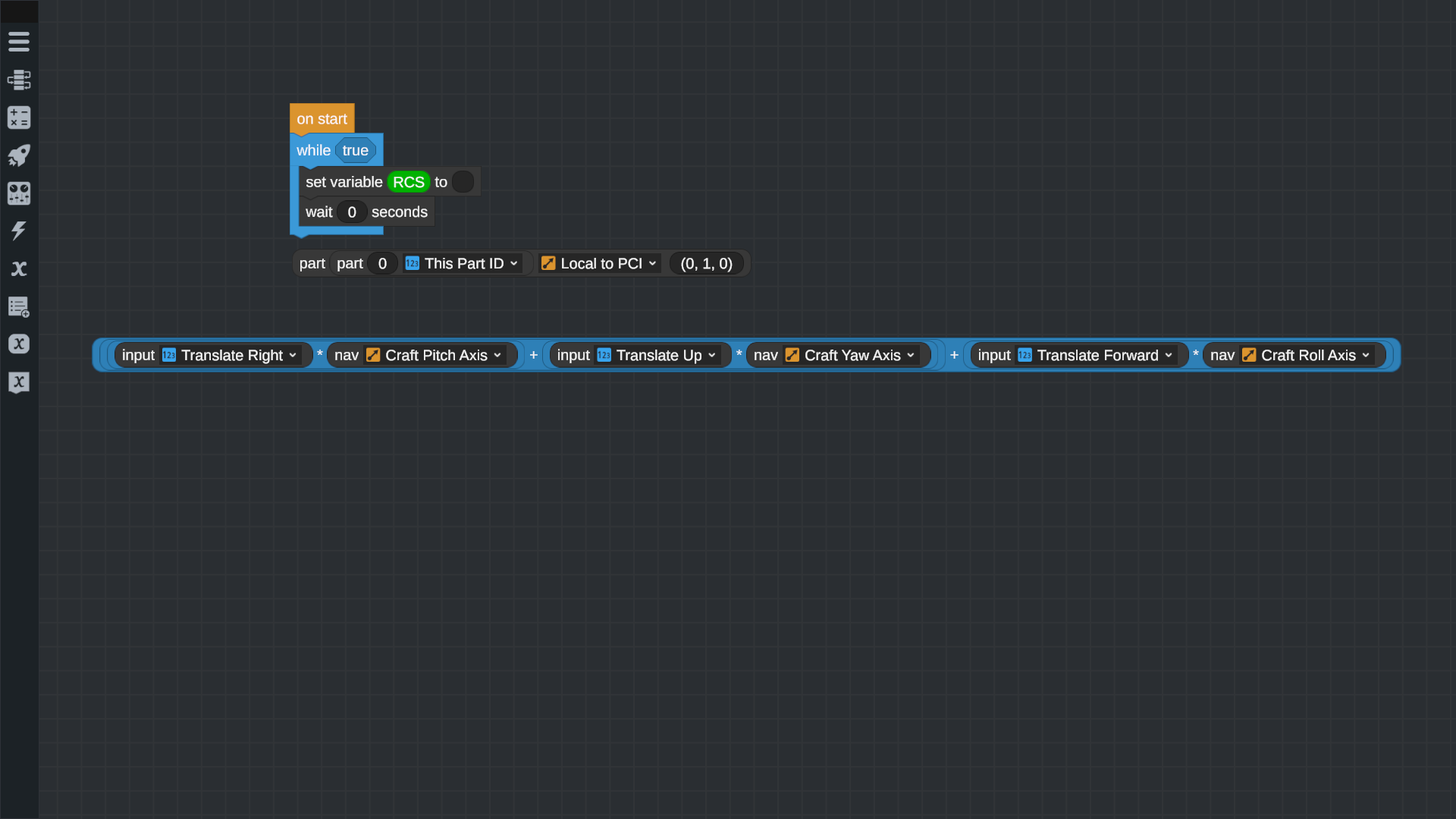Click the multiply sign after Translate Right
Screen dimensions: 1456x819
click(319, 354)
